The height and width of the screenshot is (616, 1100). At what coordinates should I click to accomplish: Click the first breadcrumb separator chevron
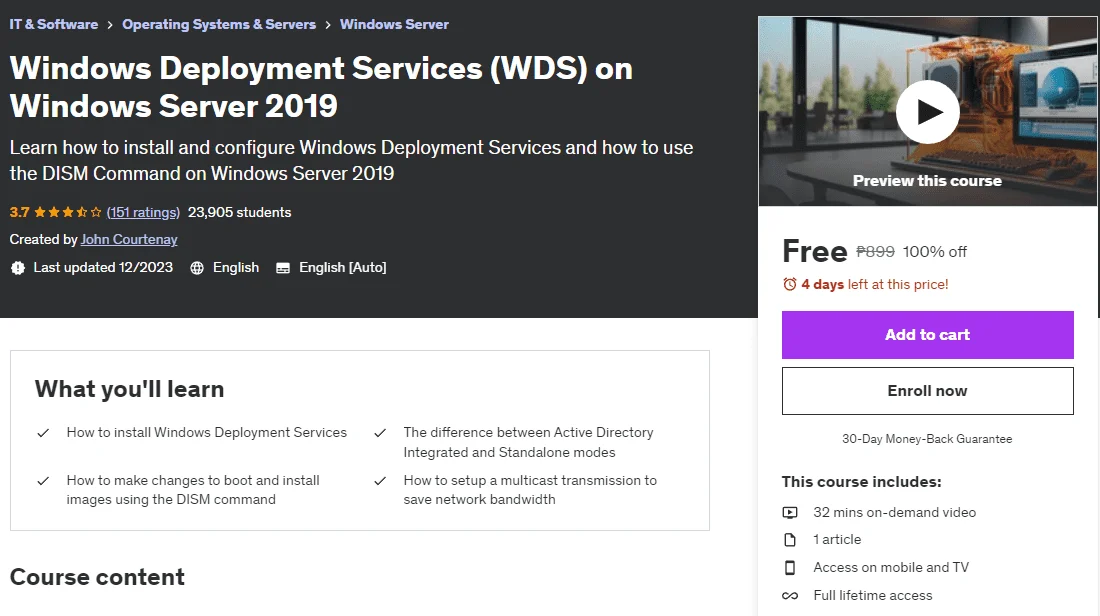[110, 25]
